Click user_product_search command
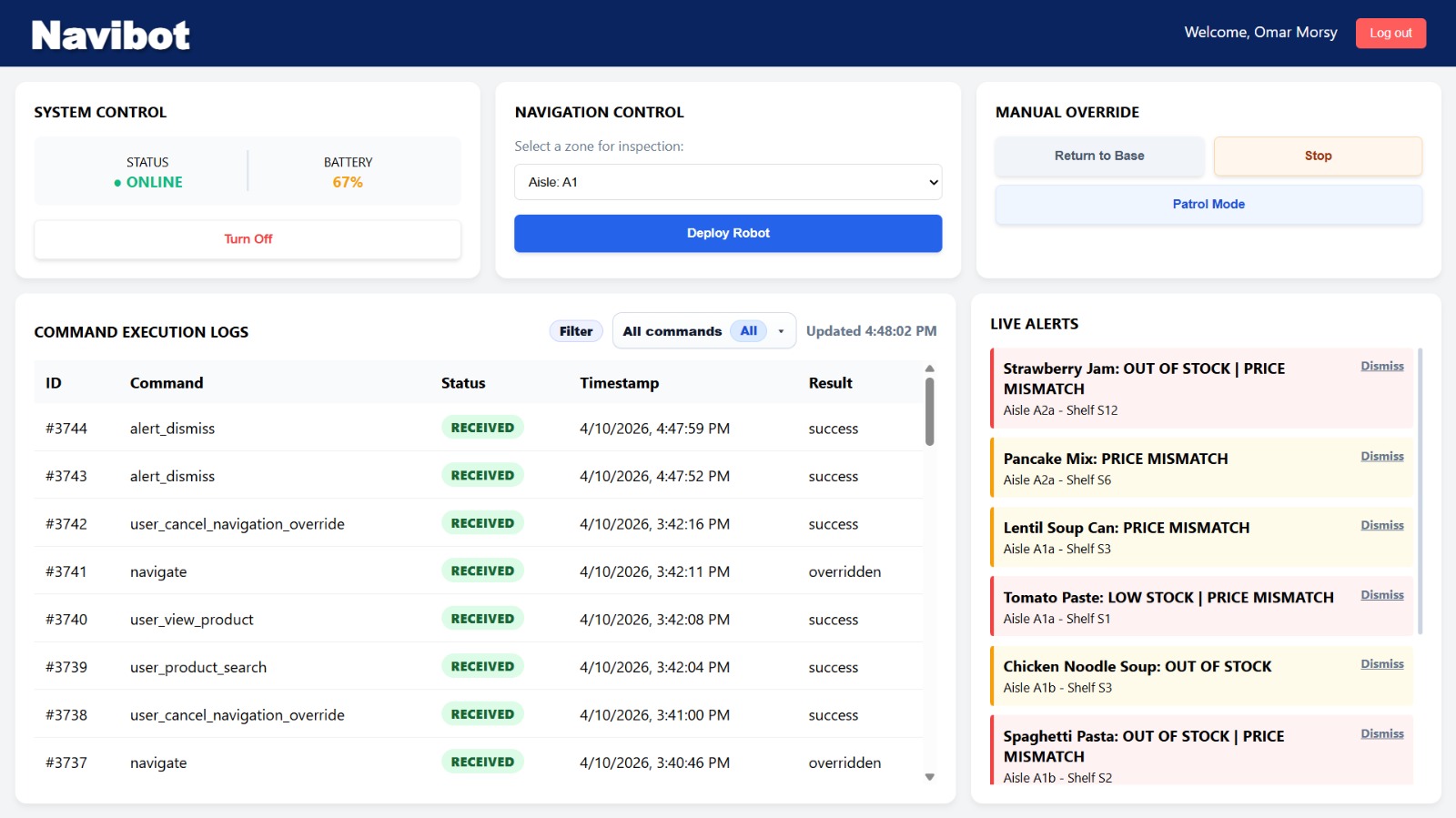Screen dimensions: 1456x818 click(x=198, y=668)
